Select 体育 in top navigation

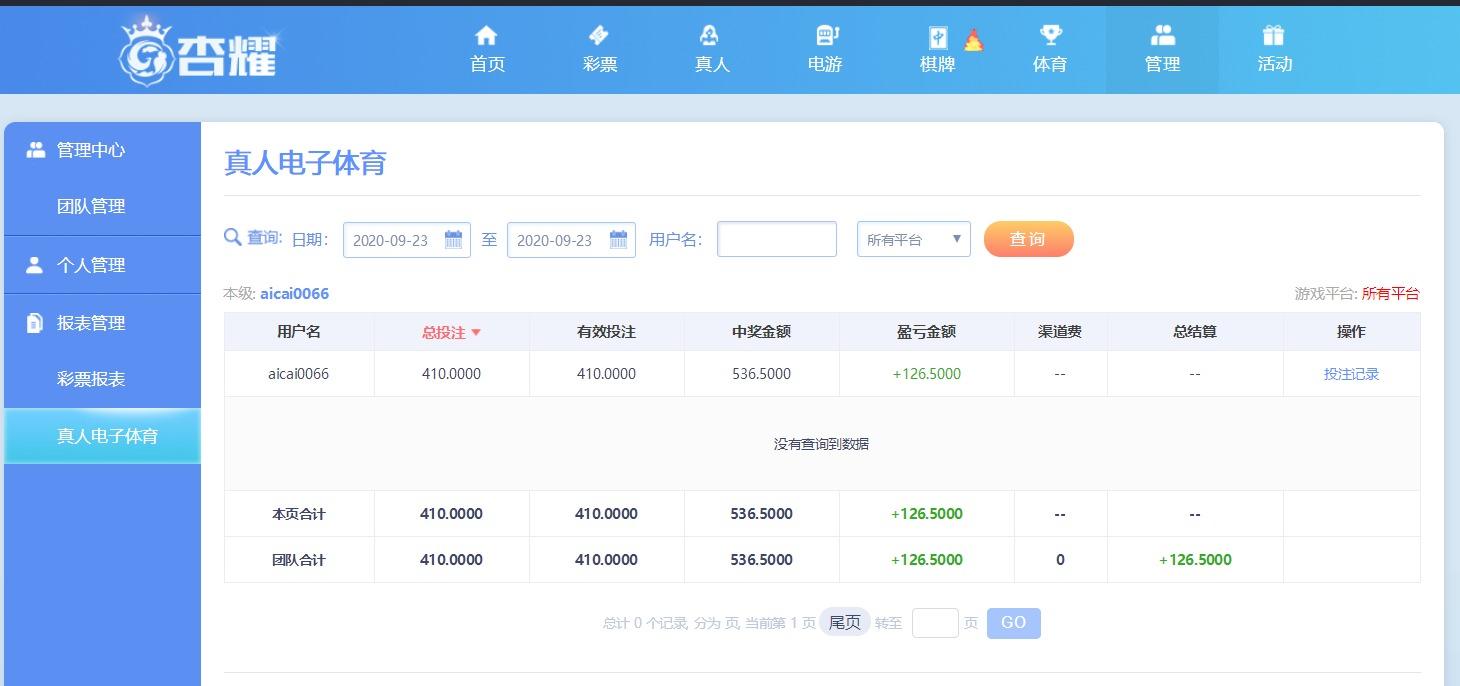(1050, 64)
